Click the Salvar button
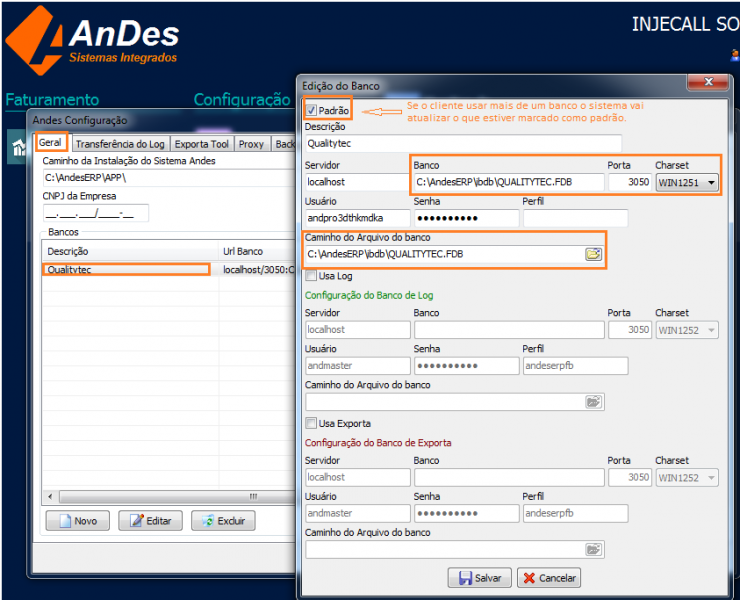This screenshot has width=740, height=600. [x=479, y=578]
